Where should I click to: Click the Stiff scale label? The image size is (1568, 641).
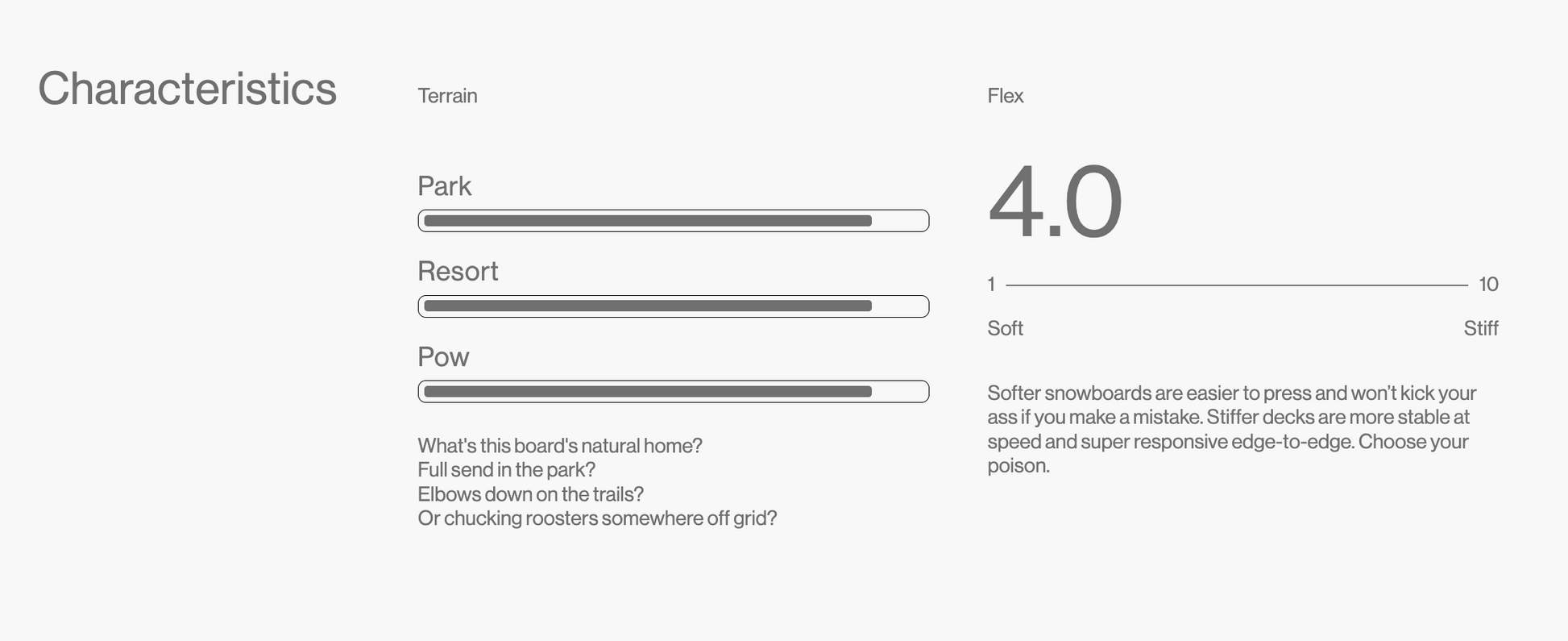click(1480, 328)
